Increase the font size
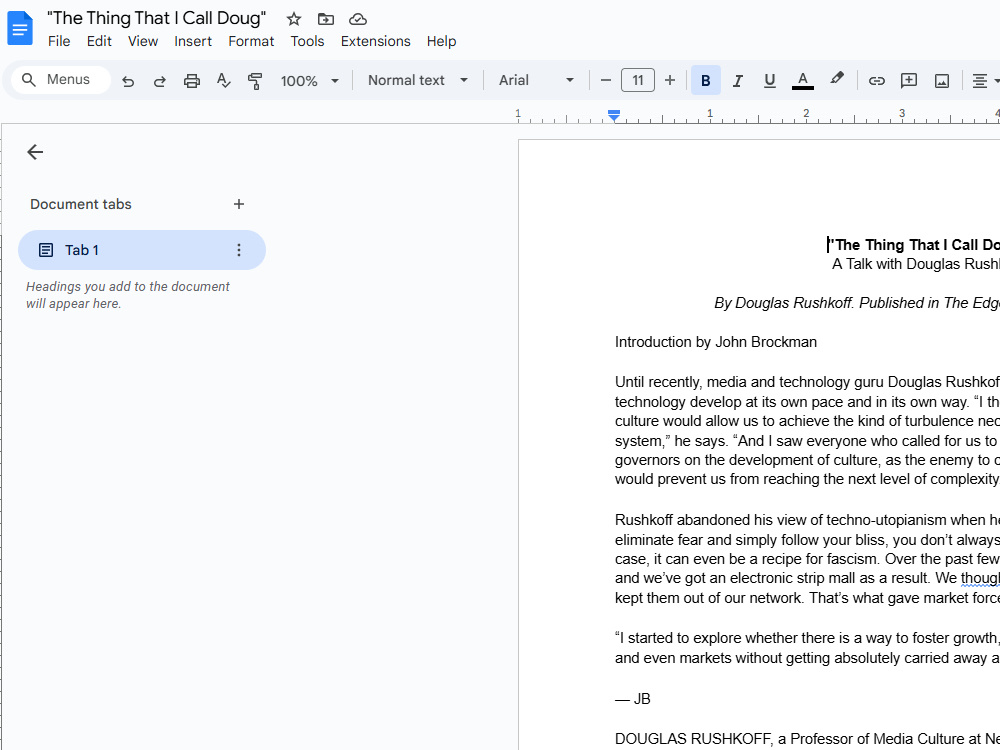Viewport: 1000px width, 750px height. click(x=670, y=80)
